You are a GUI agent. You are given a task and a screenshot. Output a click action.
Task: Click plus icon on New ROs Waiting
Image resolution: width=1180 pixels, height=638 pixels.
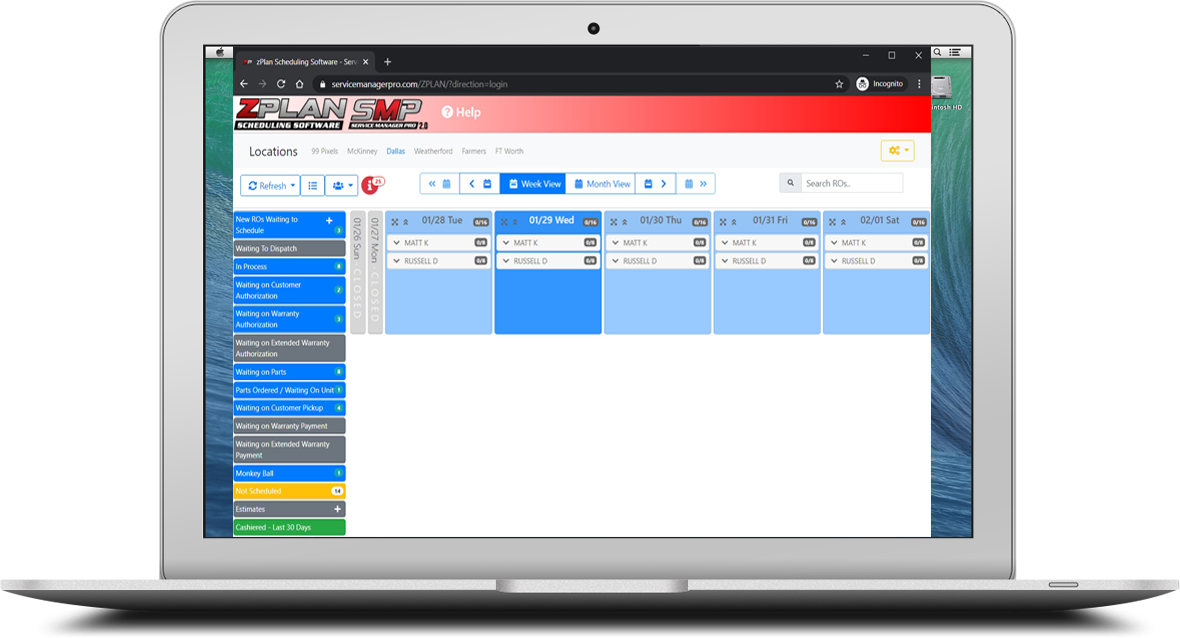(x=329, y=220)
